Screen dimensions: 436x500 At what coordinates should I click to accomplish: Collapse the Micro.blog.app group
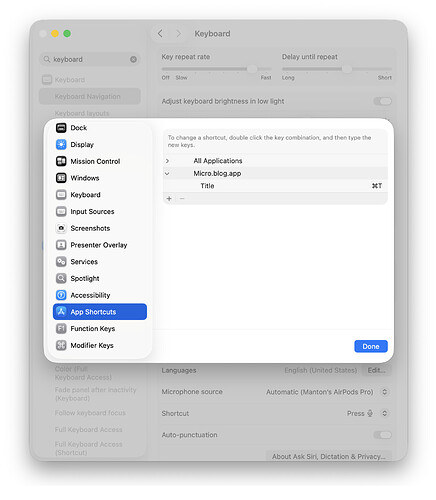click(x=167, y=174)
